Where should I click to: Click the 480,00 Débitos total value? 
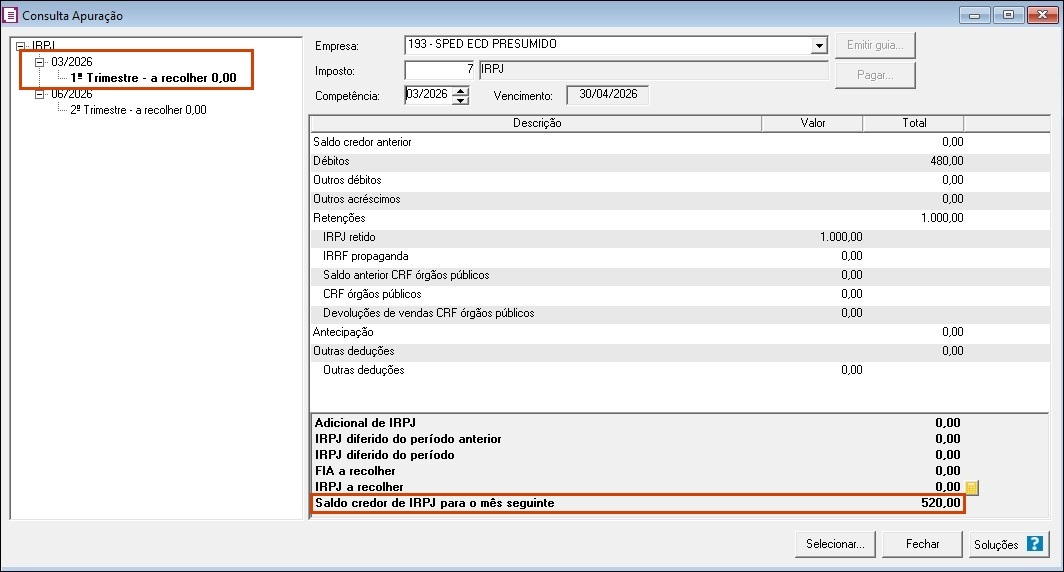click(x=947, y=161)
